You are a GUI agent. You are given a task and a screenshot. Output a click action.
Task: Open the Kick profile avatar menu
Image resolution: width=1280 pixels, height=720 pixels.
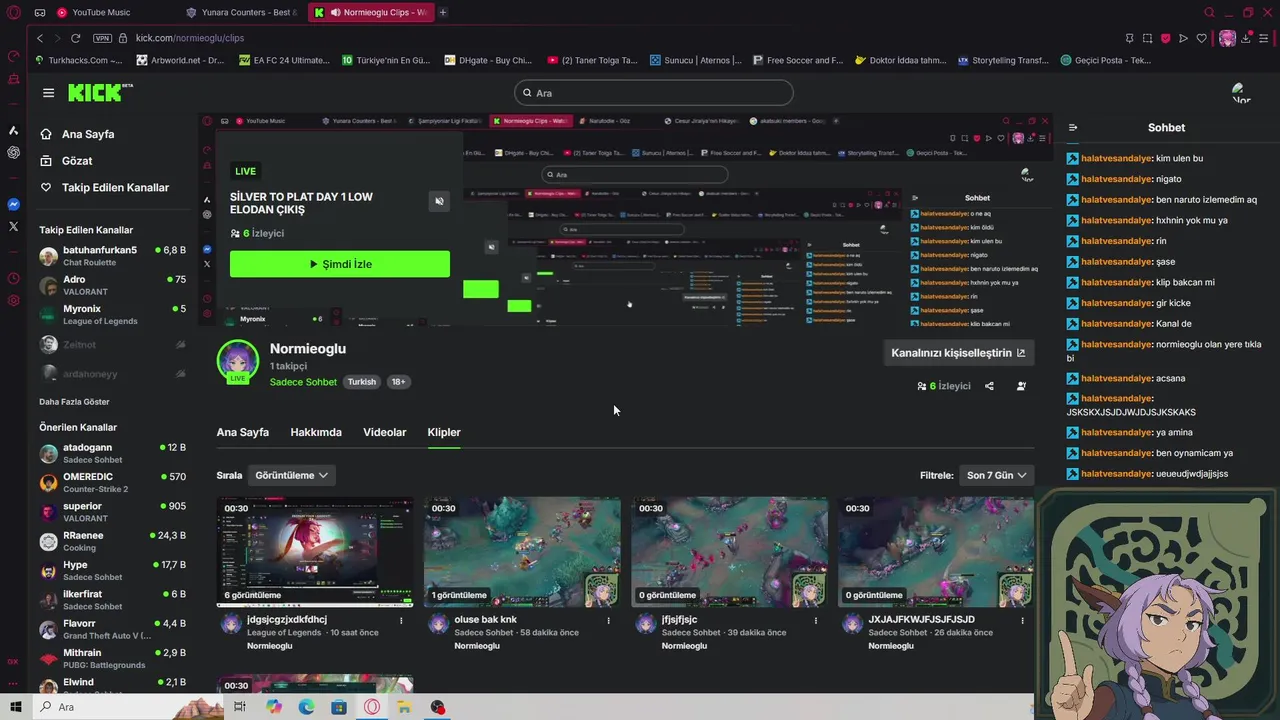[x=1241, y=93]
